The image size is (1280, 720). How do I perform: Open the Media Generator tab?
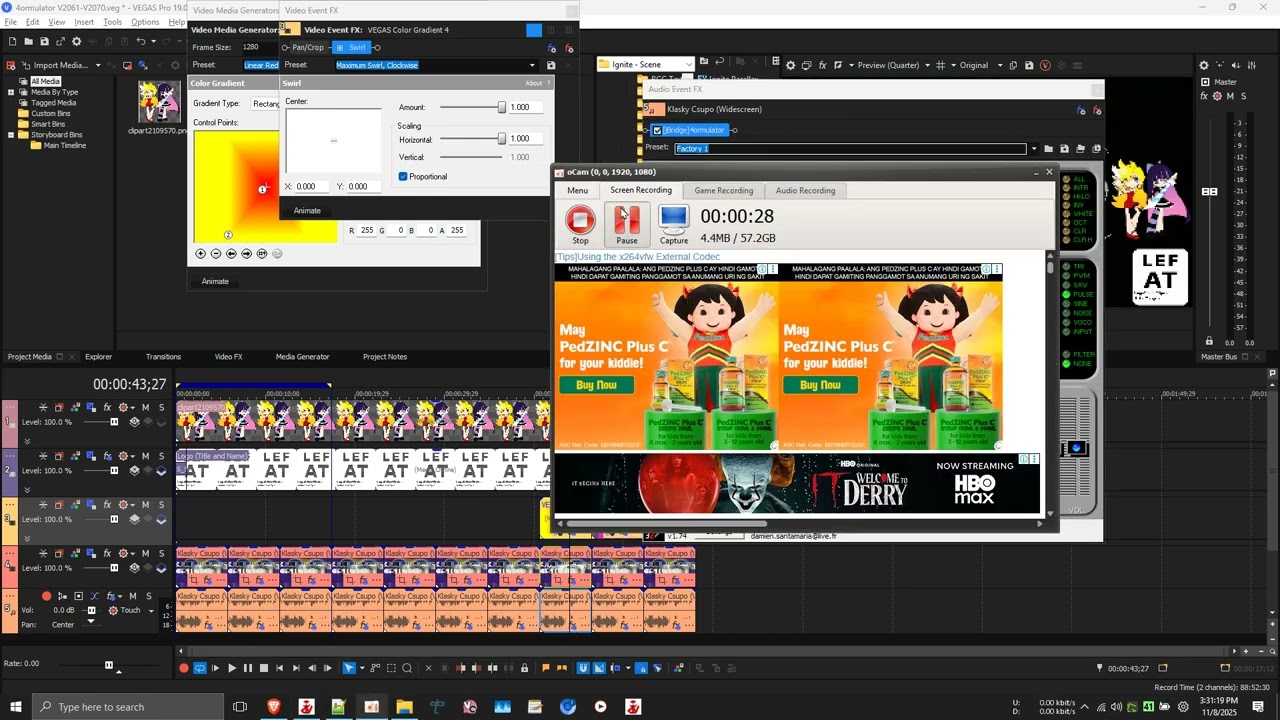[302, 357]
